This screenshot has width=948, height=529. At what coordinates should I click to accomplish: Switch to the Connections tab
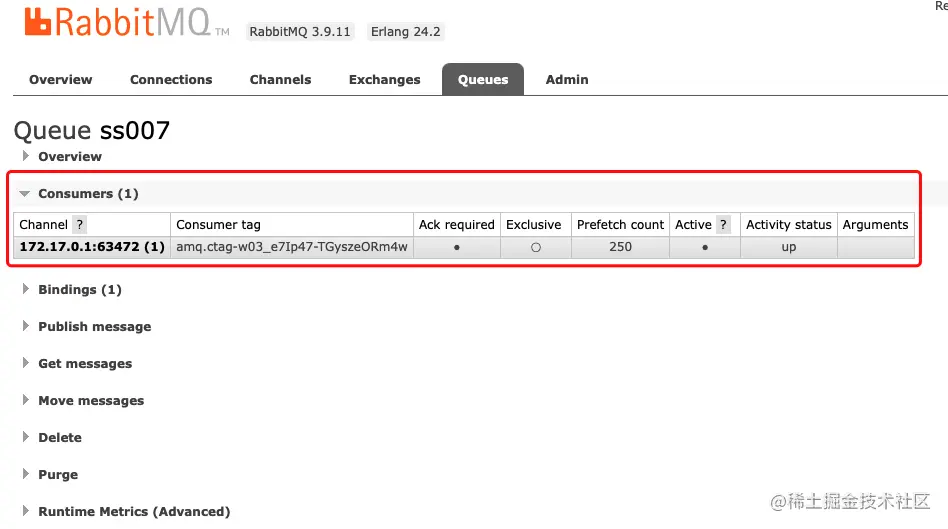click(x=171, y=80)
